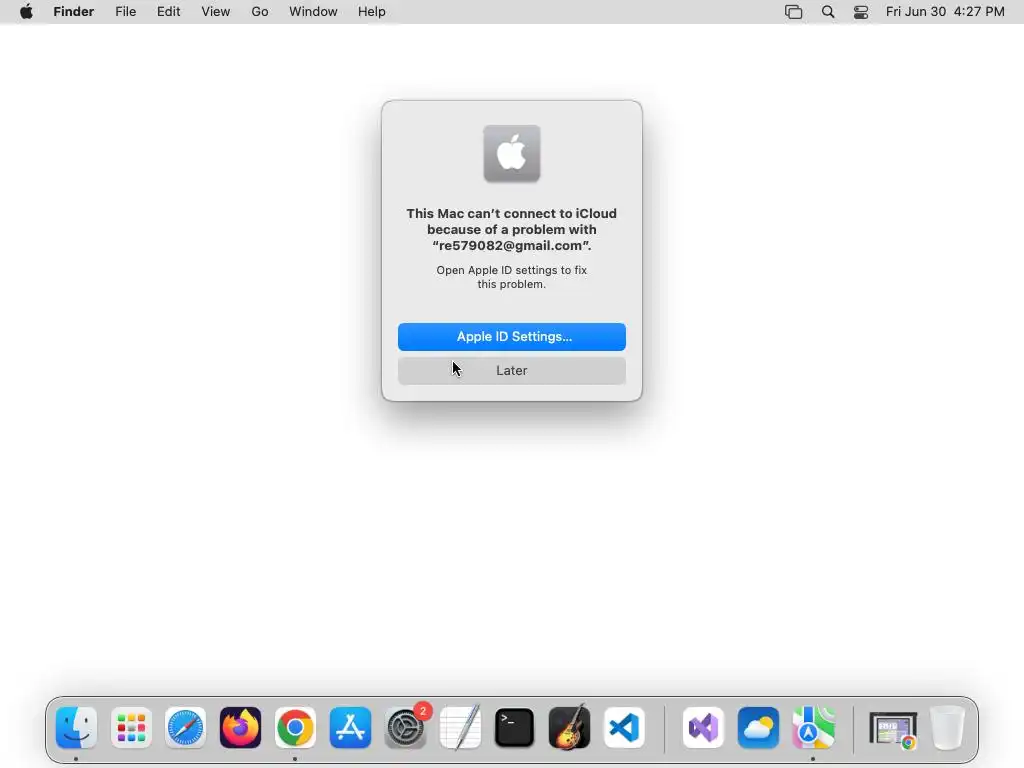Launch GarageBand from the Dock

tap(569, 728)
